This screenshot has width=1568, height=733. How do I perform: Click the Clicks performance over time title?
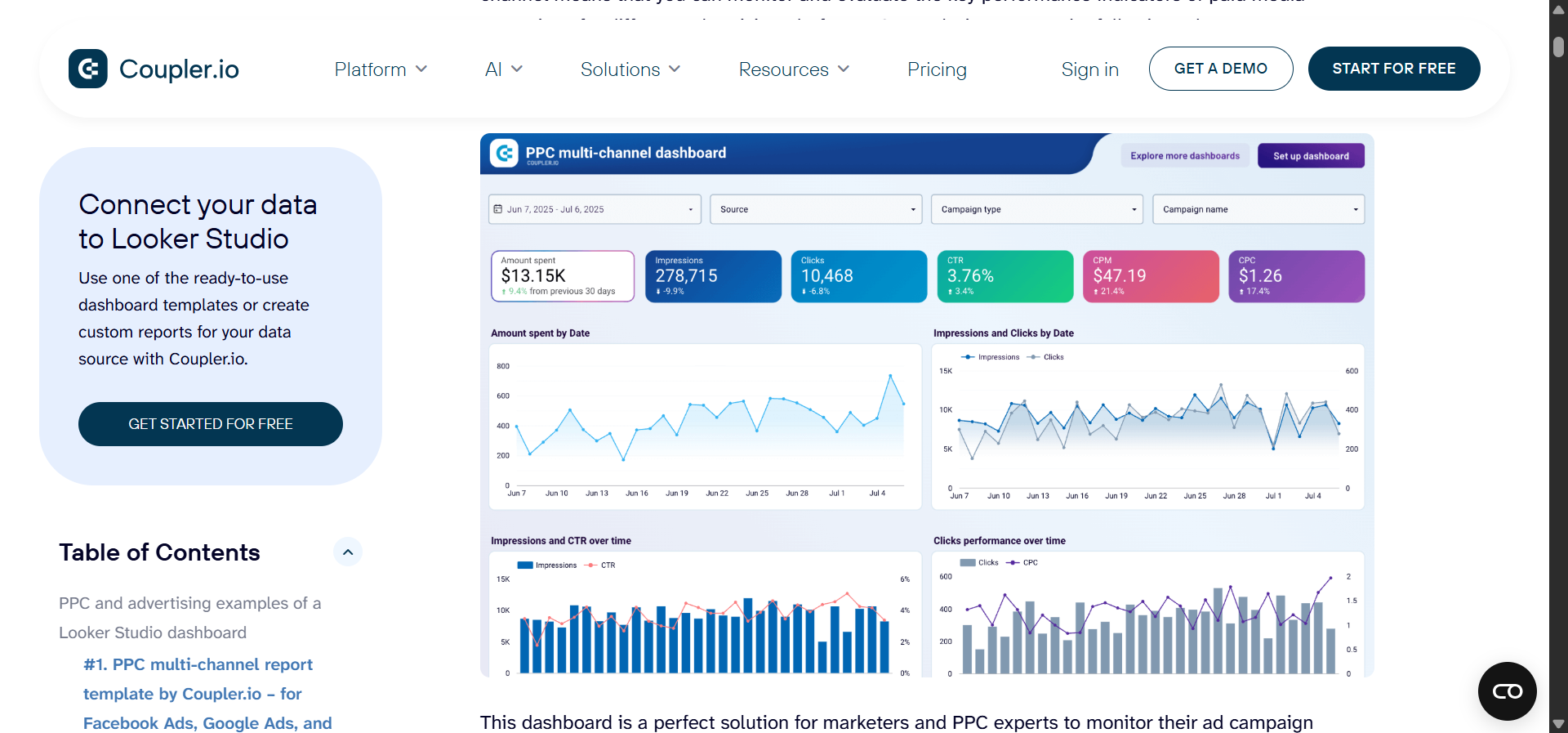pos(1000,541)
